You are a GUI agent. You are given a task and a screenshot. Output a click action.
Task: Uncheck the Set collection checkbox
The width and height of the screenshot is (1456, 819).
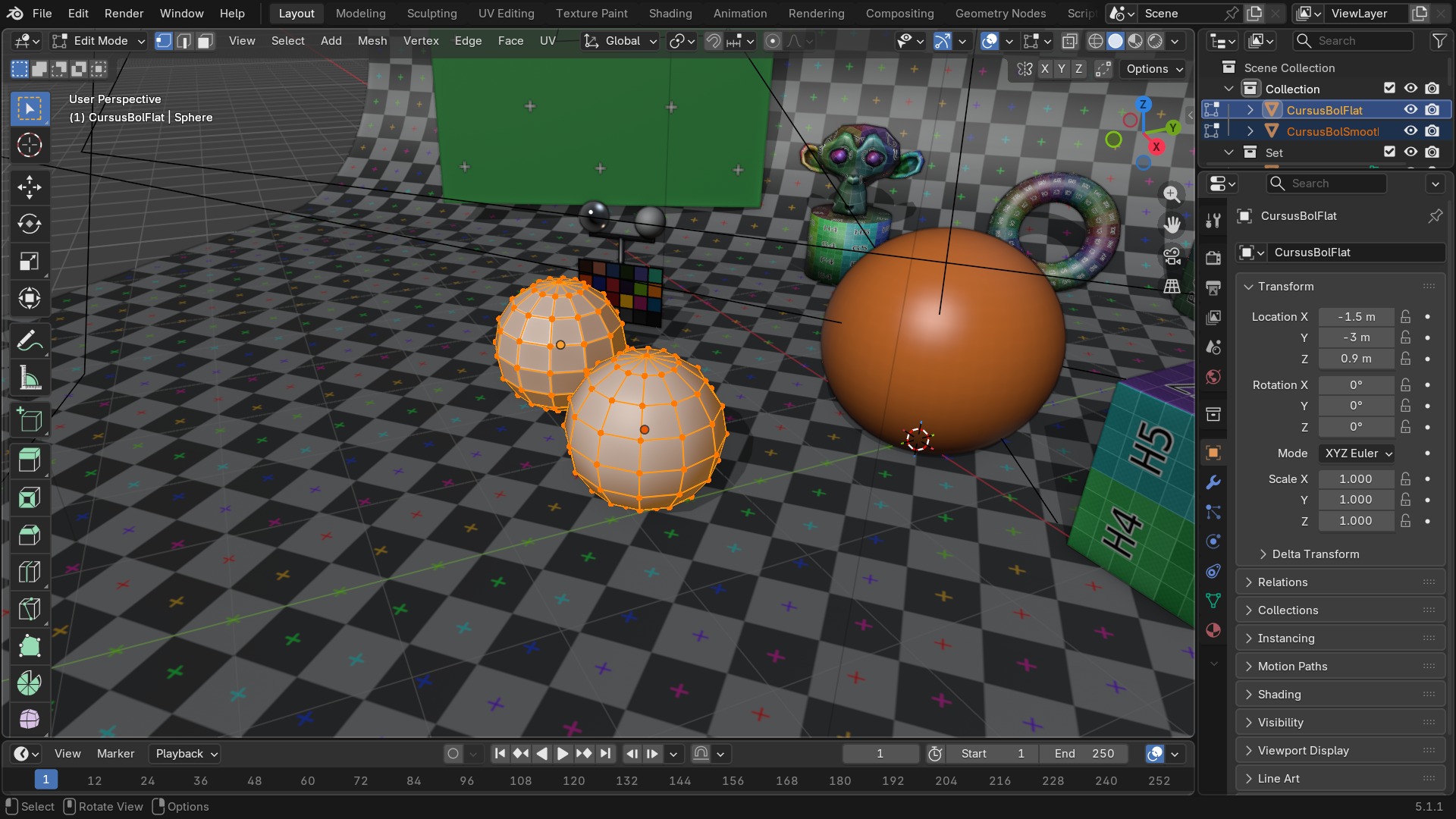(1389, 152)
